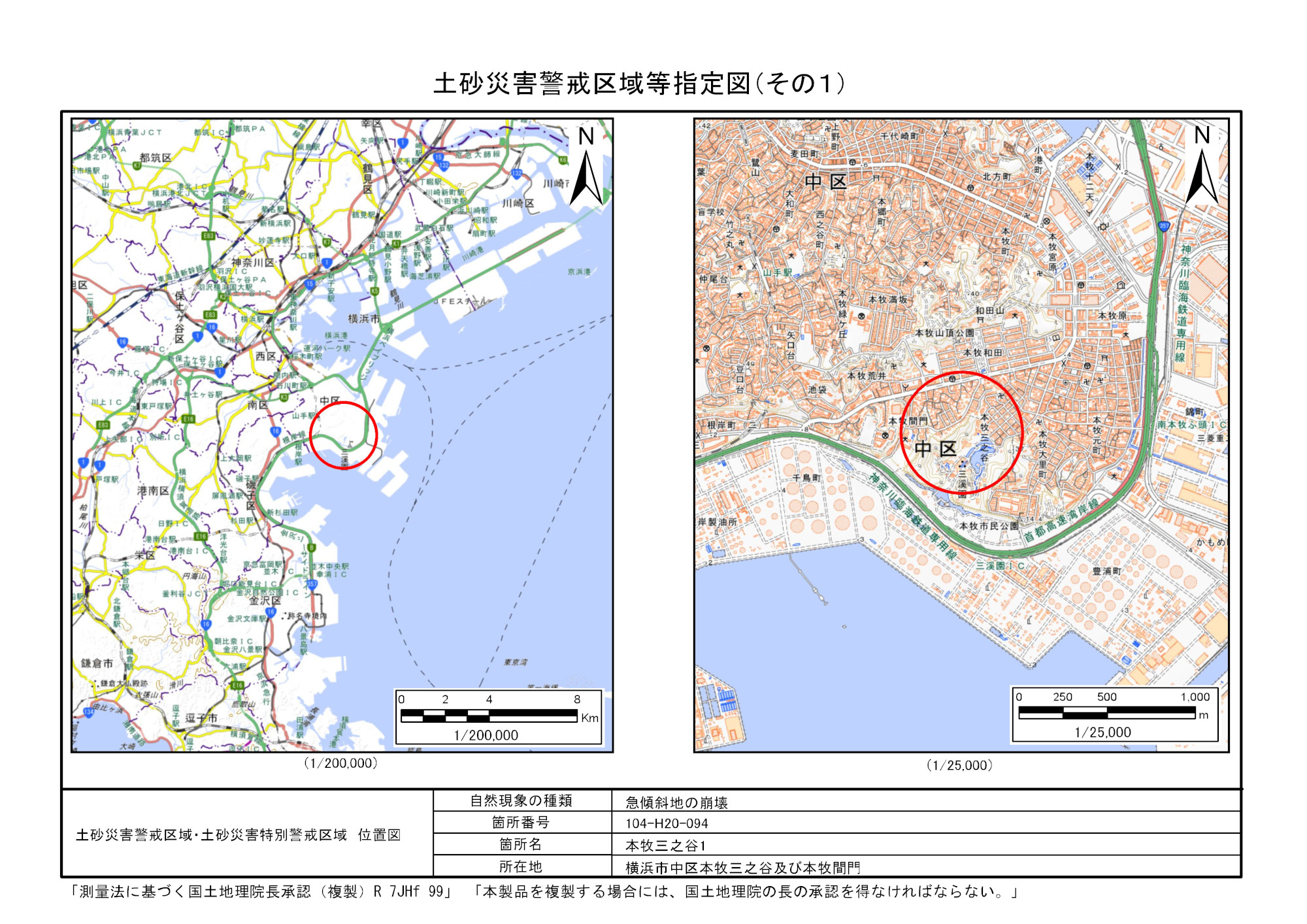
Task: Click the address 横浜市中区本牧三之谷及び本牧間門
Action: tap(743, 868)
